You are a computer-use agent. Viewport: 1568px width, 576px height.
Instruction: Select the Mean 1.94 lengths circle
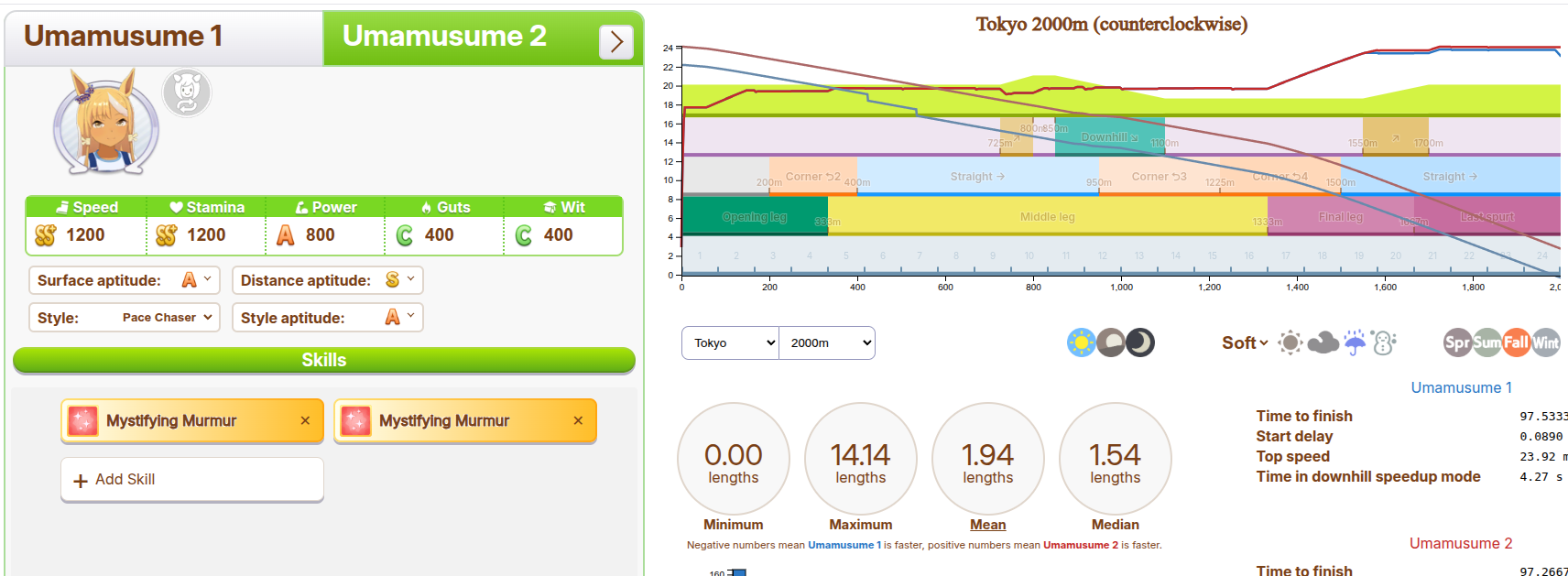(988, 459)
